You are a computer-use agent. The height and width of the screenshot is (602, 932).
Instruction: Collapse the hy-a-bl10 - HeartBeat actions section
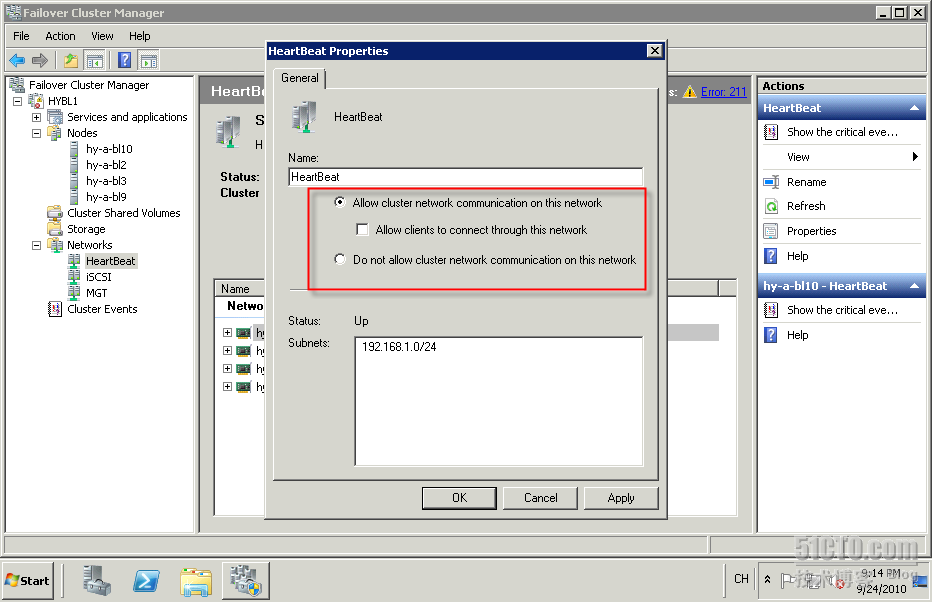914,286
